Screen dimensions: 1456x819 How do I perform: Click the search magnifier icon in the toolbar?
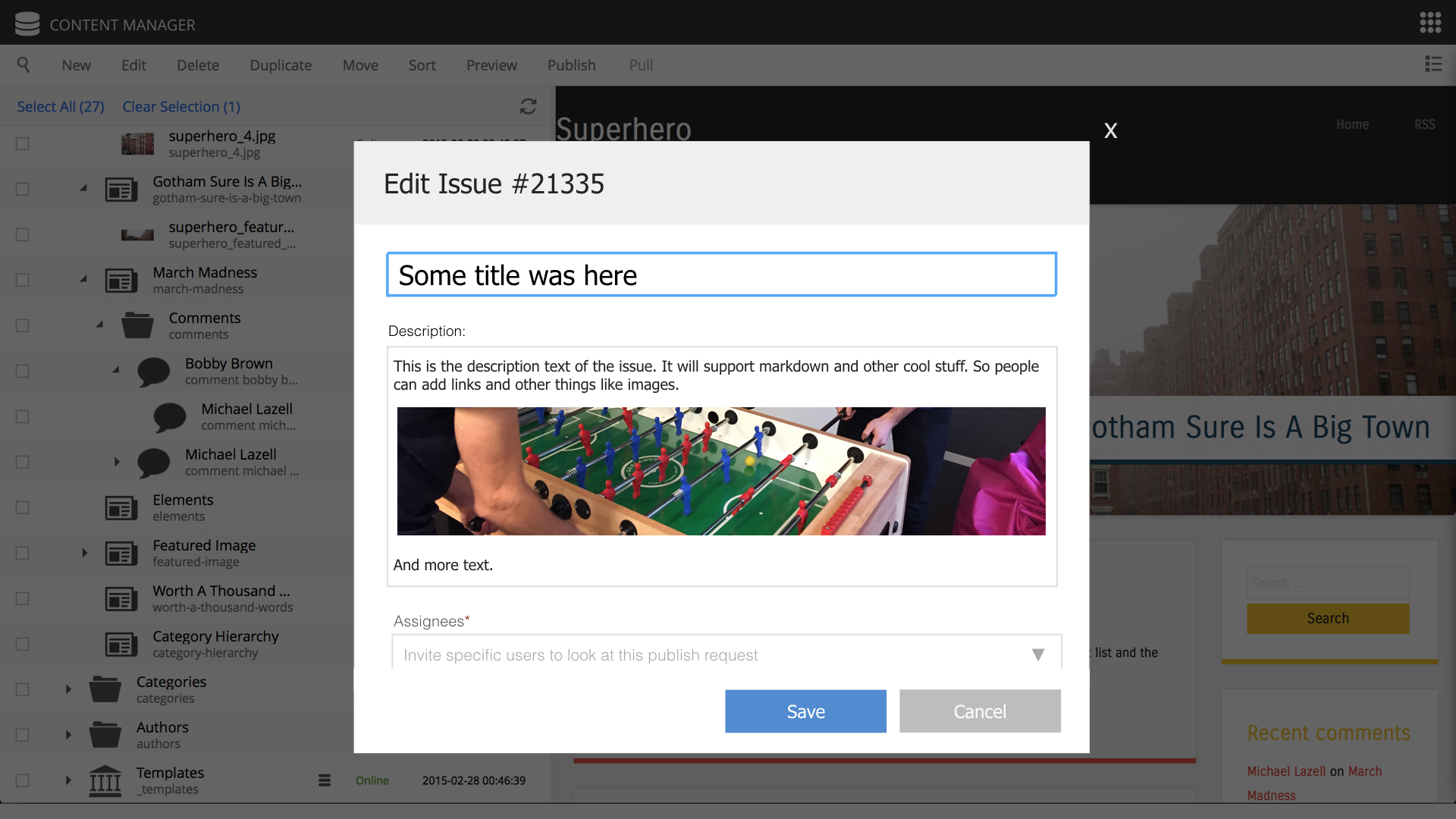(x=24, y=64)
